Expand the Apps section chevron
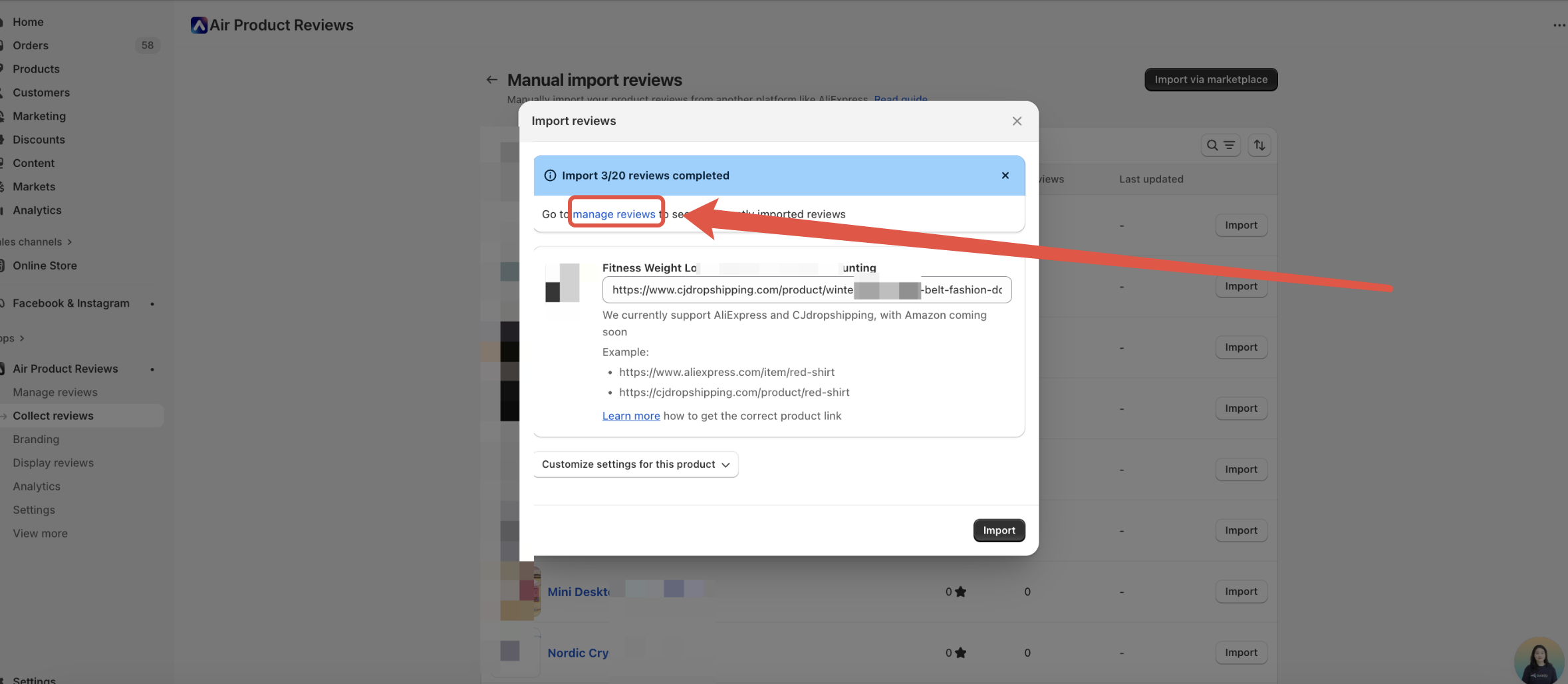This screenshot has height=684, width=1568. pos(22,339)
